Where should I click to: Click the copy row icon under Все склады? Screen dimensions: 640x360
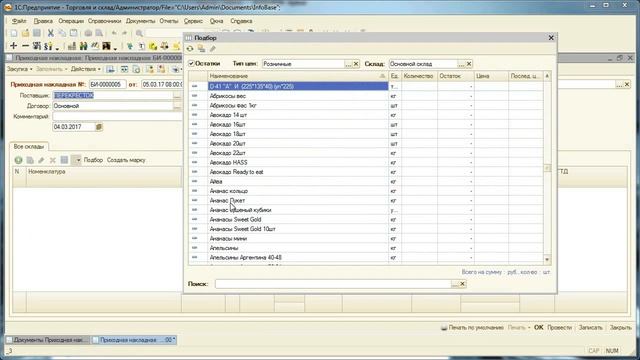30,160
